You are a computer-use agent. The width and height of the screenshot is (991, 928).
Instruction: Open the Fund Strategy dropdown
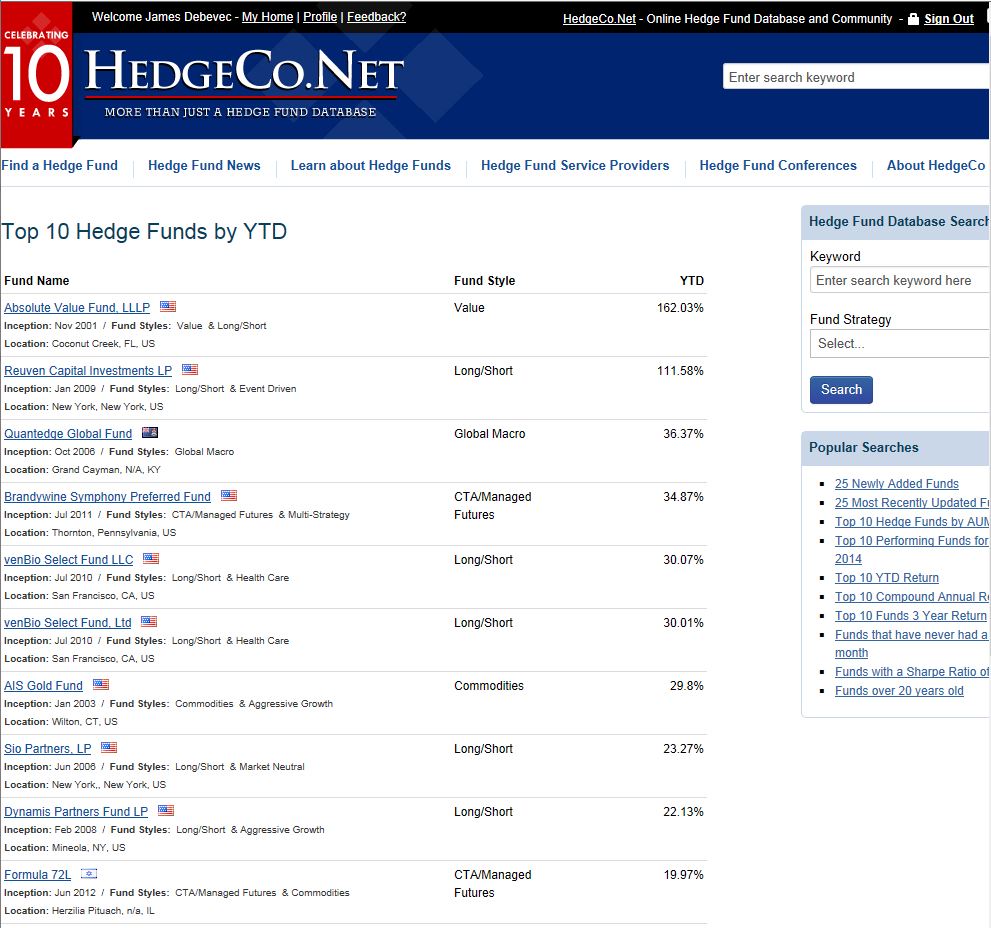click(900, 344)
